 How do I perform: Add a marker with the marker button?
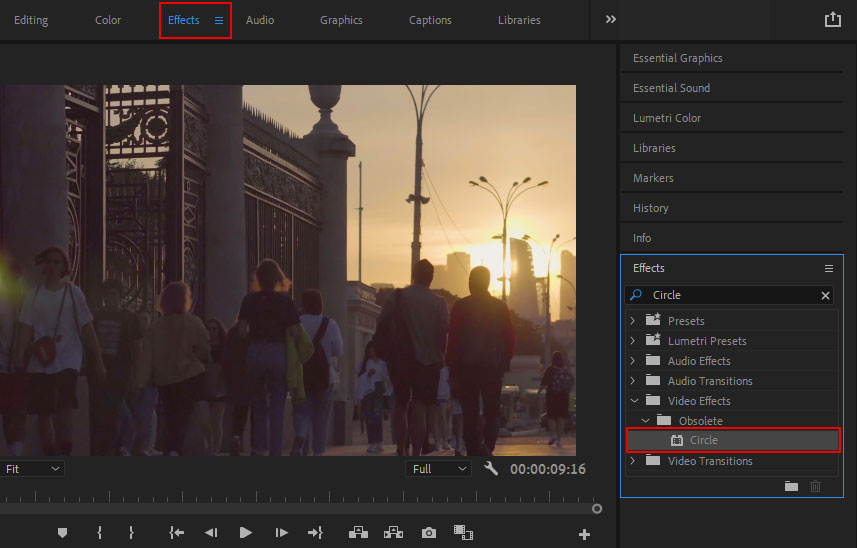(62, 533)
